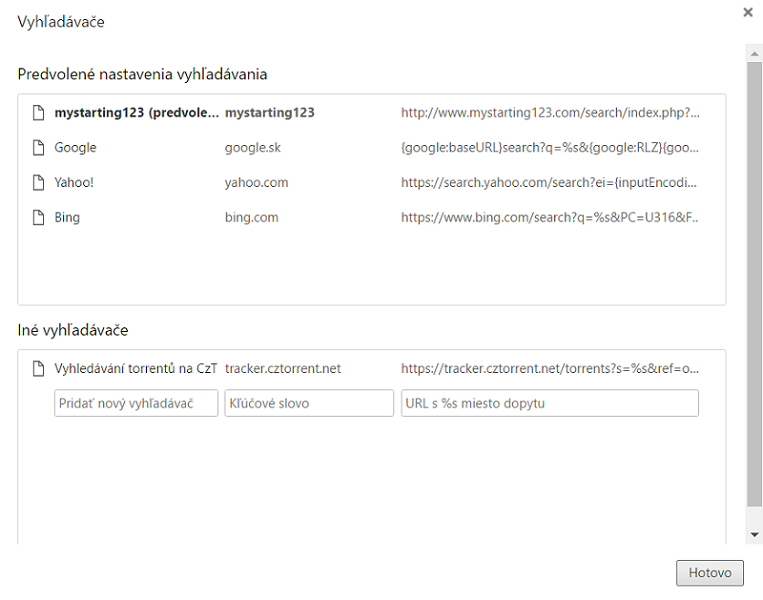Click the Yahoo search URL text

pyautogui.click(x=550, y=183)
